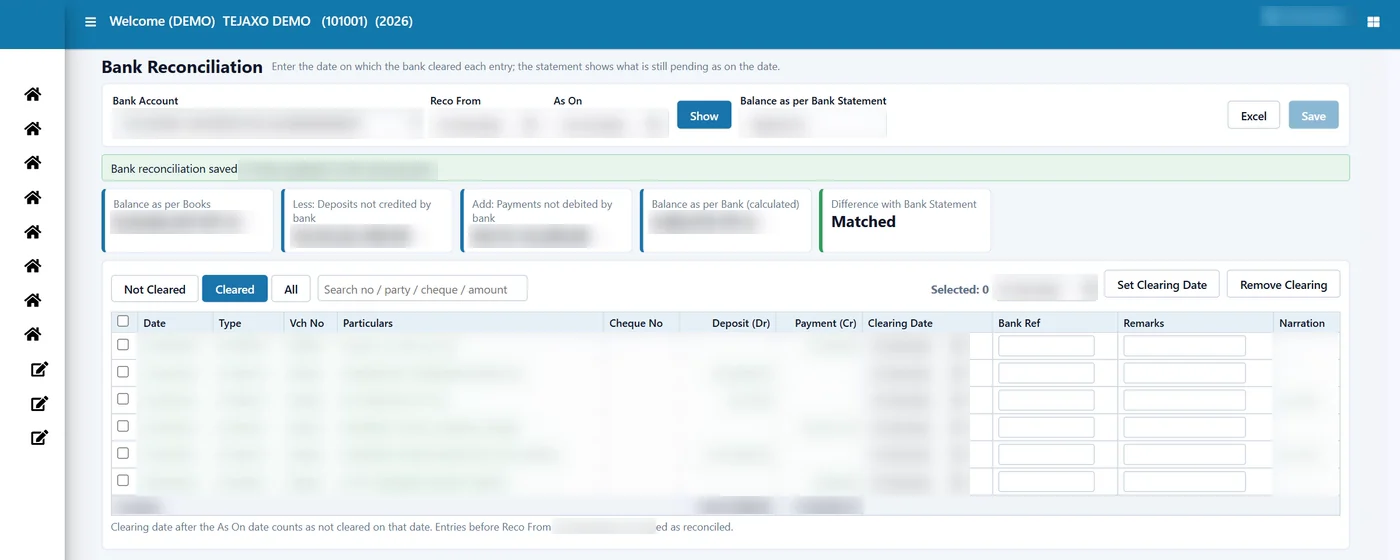Click the Balance as per Books card
This screenshot has height=560, width=1400.
tap(187, 220)
